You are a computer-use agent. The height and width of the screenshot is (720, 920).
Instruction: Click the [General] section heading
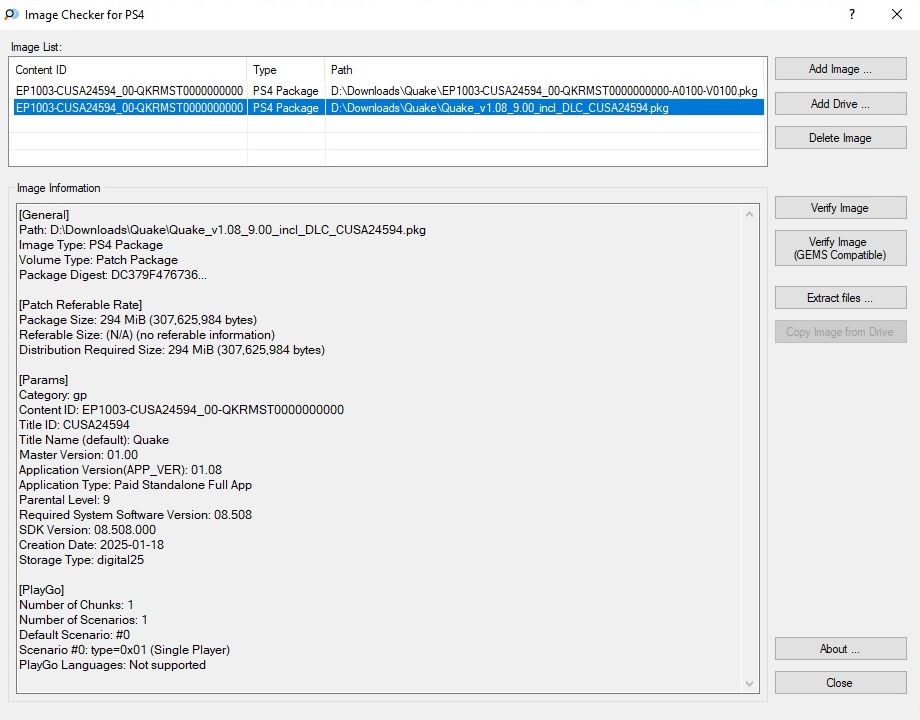click(x=44, y=215)
